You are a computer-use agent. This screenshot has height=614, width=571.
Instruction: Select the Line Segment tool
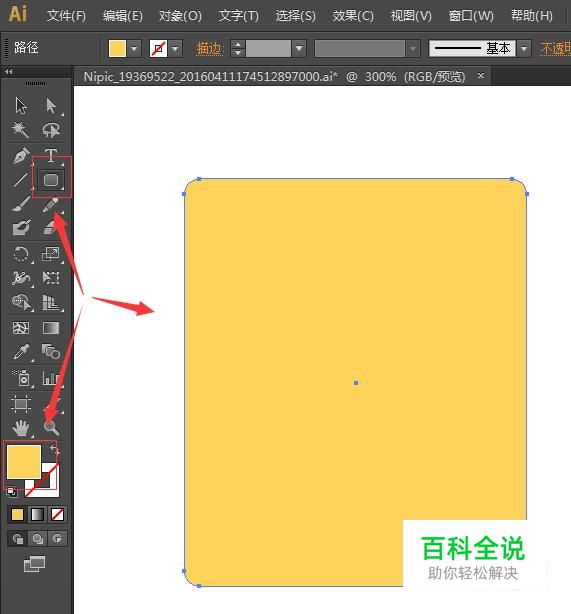[x=21, y=180]
